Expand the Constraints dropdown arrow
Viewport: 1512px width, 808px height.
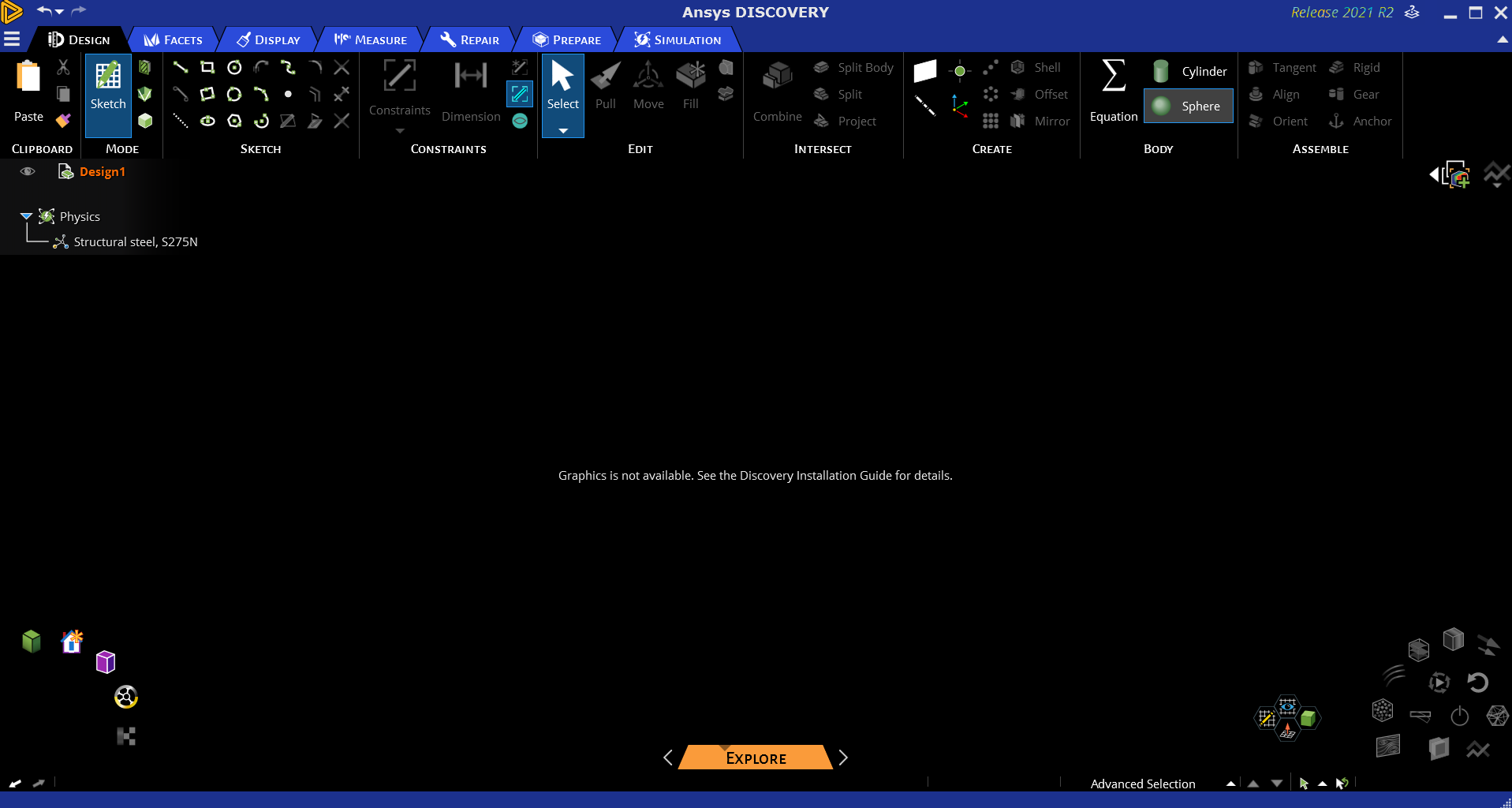coord(400,131)
